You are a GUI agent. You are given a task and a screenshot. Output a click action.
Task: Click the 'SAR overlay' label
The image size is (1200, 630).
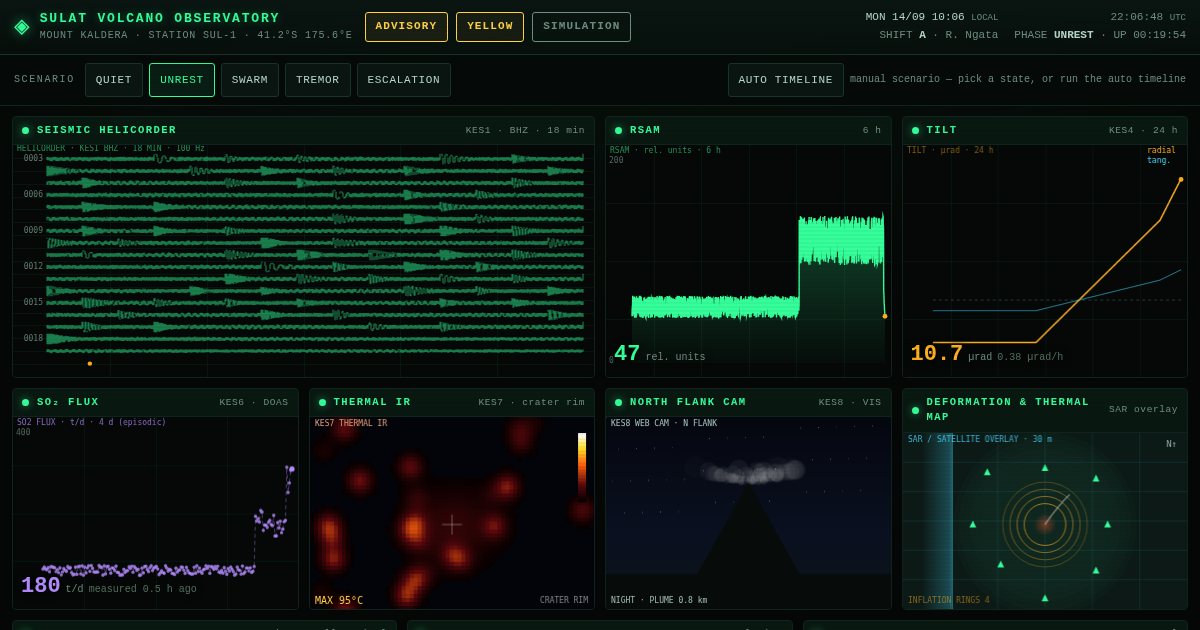[1143, 409]
